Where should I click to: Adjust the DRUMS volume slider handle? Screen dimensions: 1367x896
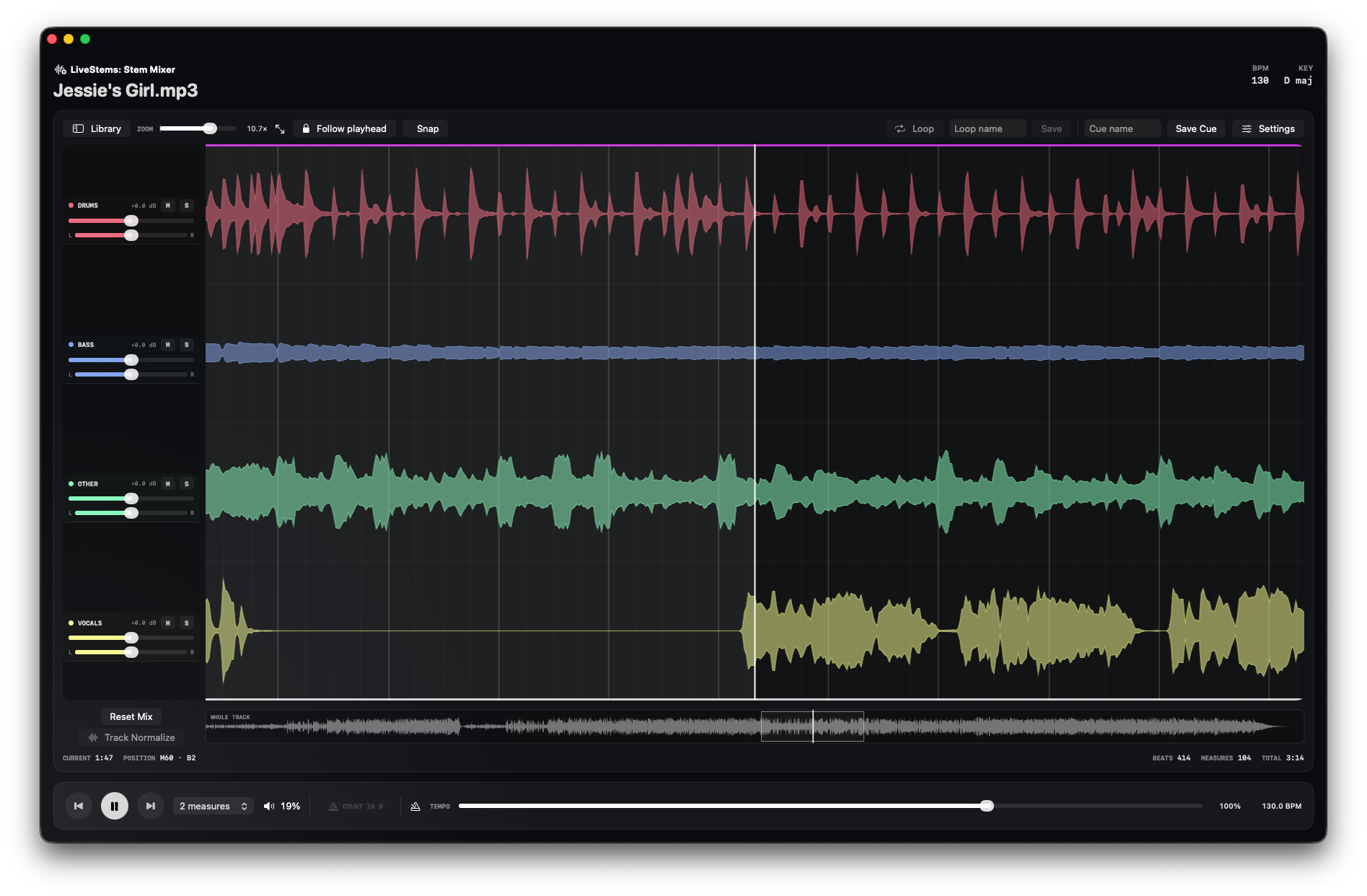click(x=131, y=221)
